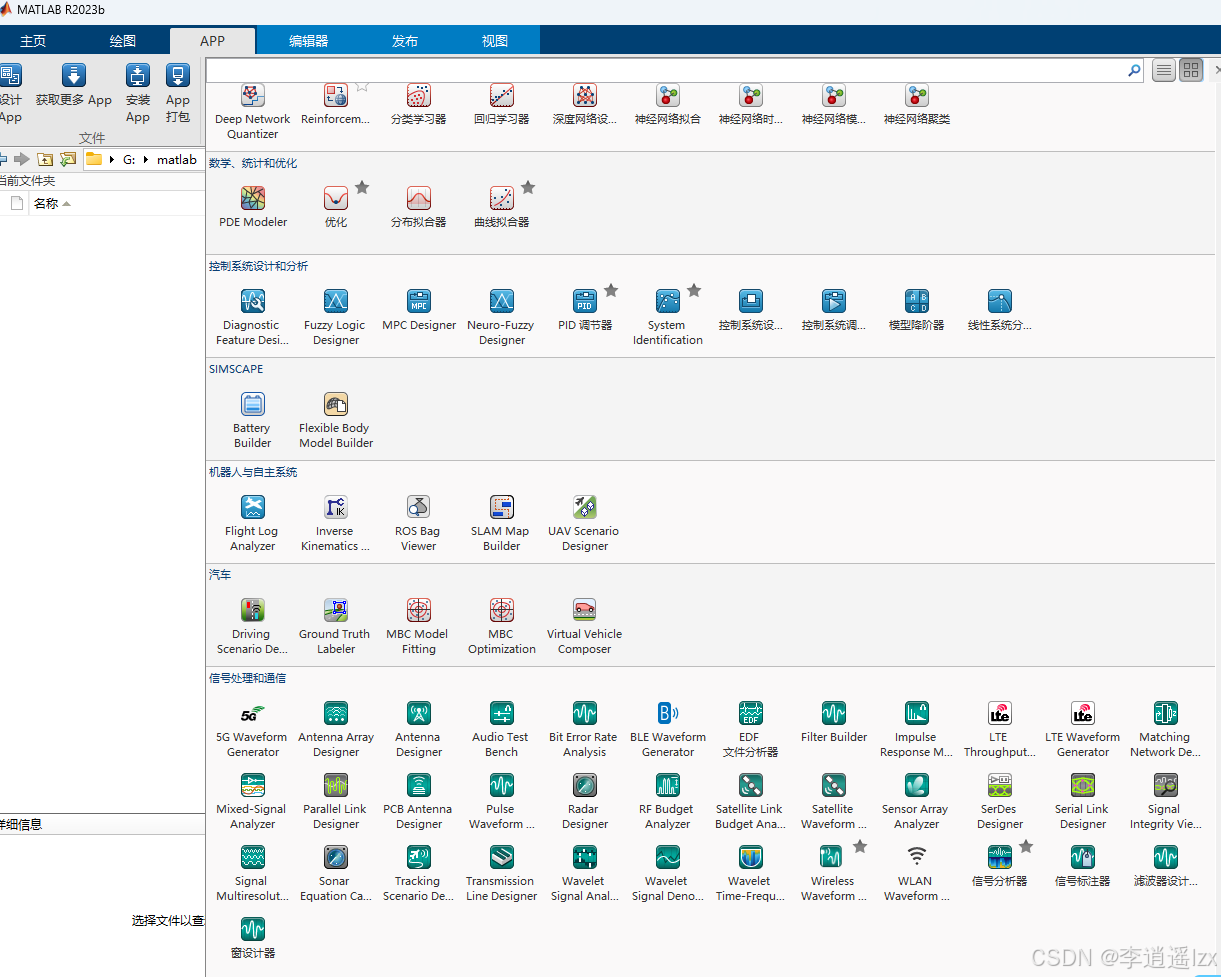The image size is (1221, 977).
Task: Open the Antenna Array Designer app
Action: tap(336, 729)
